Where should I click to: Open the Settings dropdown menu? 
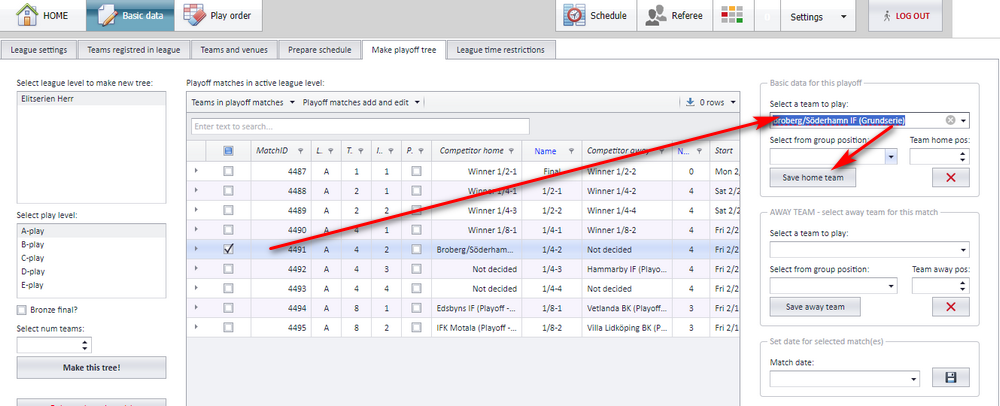[818, 17]
